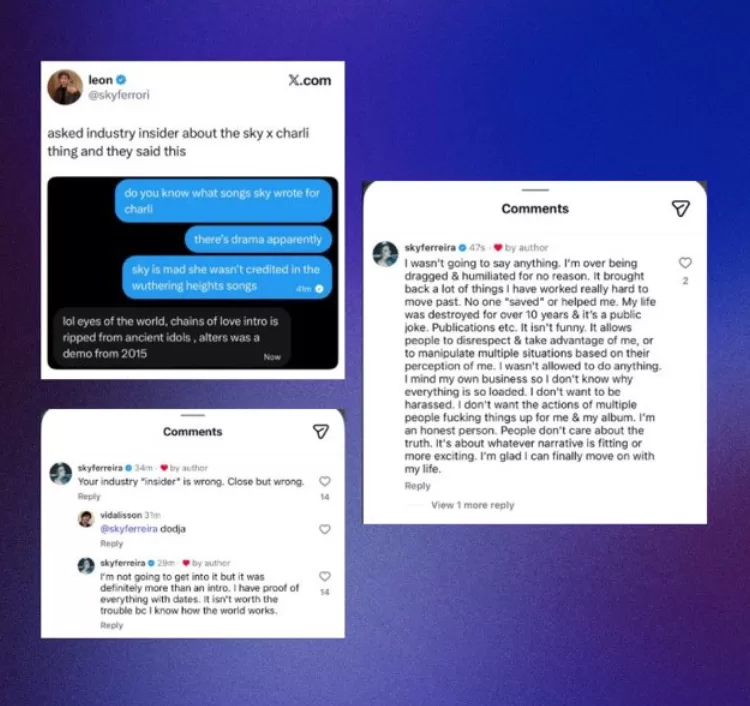Viewport: 750px width, 706px height.
Task: Expand "View 1 more reply"
Action: 473,505
